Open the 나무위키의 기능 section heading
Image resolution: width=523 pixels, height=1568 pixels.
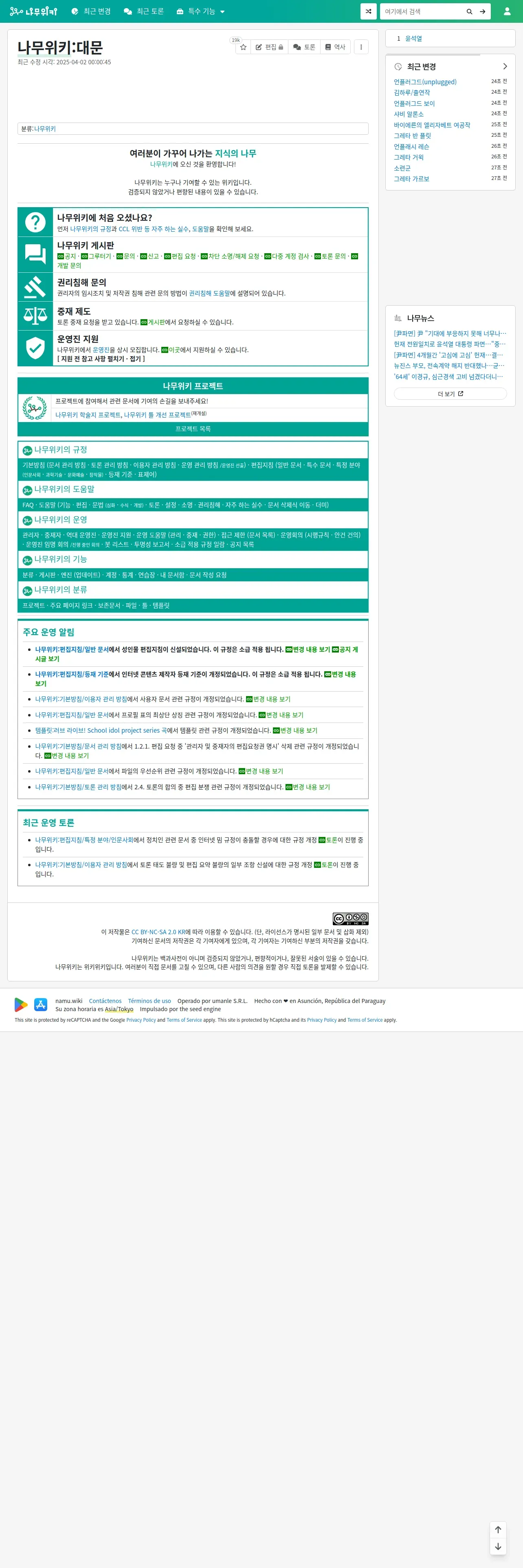click(60, 559)
